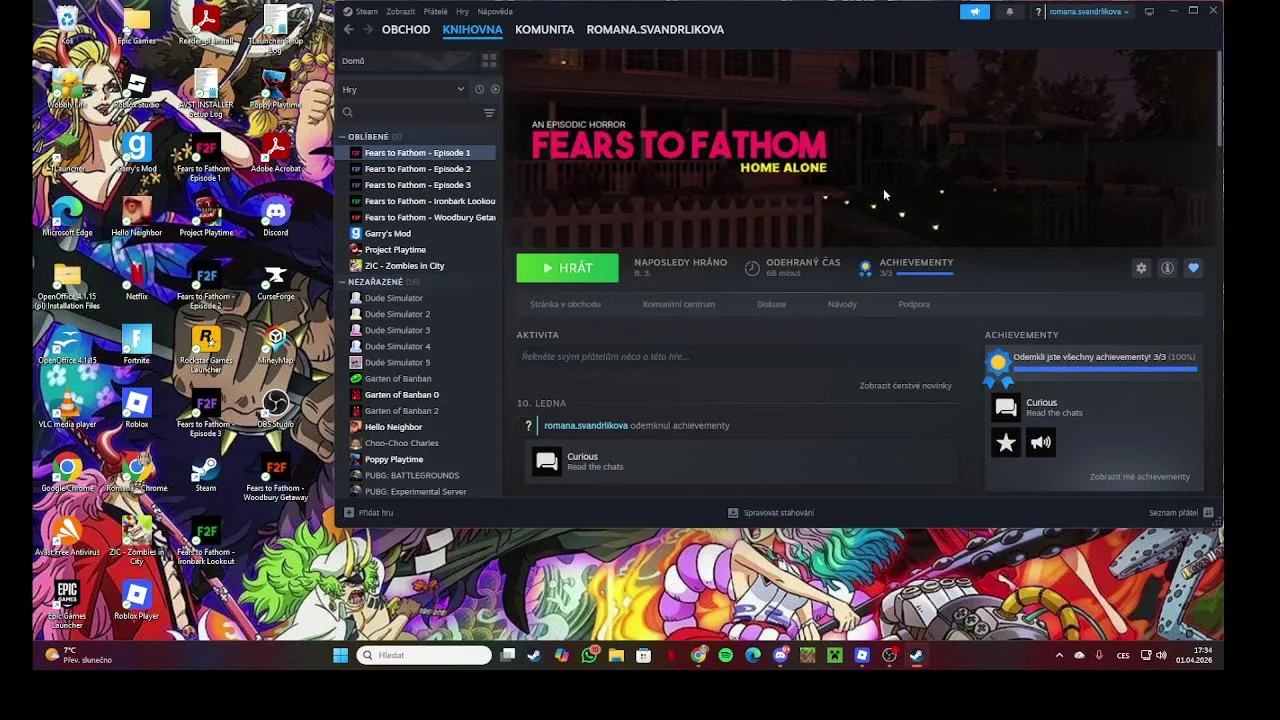Open the Podpora link
Image resolution: width=1280 pixels, height=720 pixels.
(914, 304)
